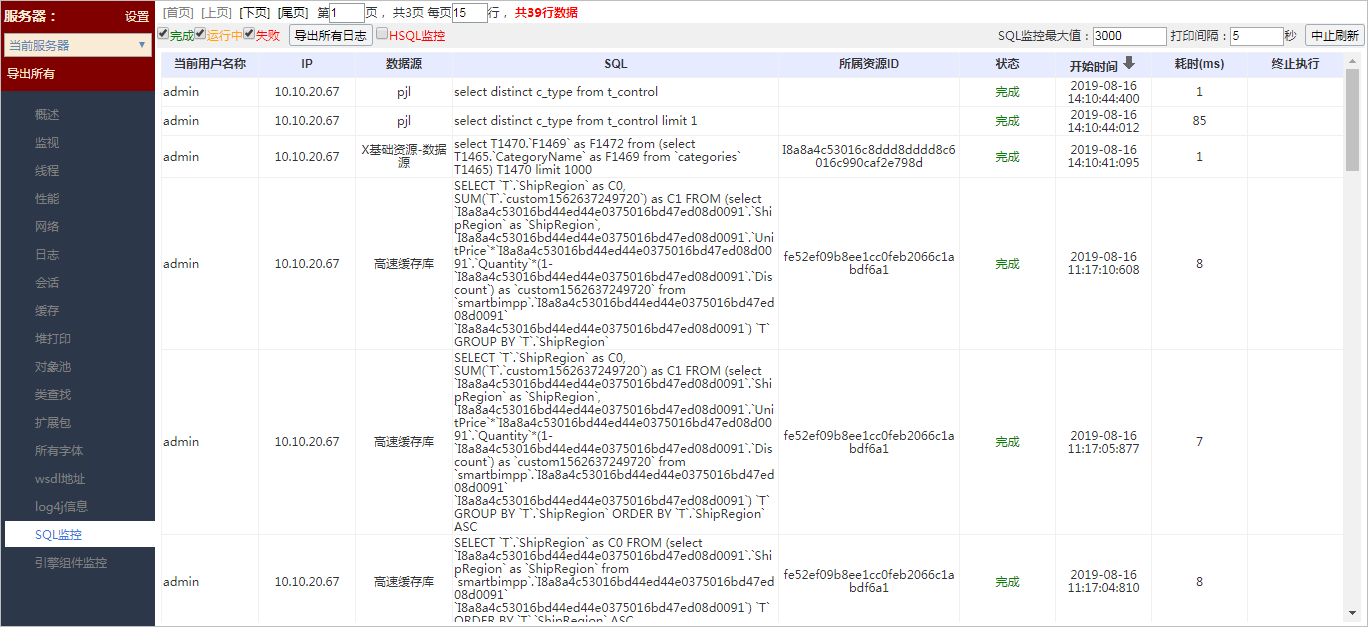Open the wsdl地址 menu item
This screenshot has height=627, width=1368.
click(x=60, y=478)
